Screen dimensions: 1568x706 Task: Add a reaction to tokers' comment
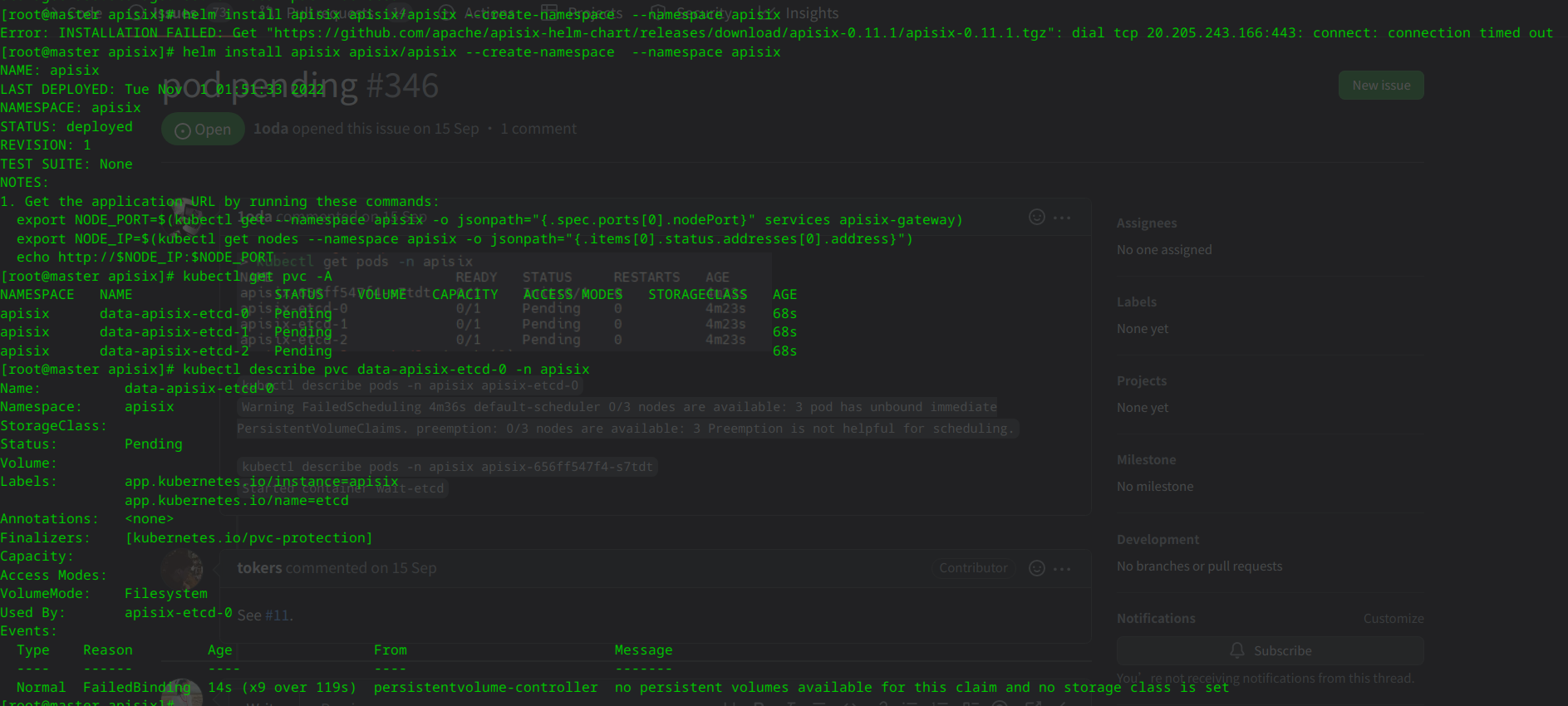(1037, 568)
